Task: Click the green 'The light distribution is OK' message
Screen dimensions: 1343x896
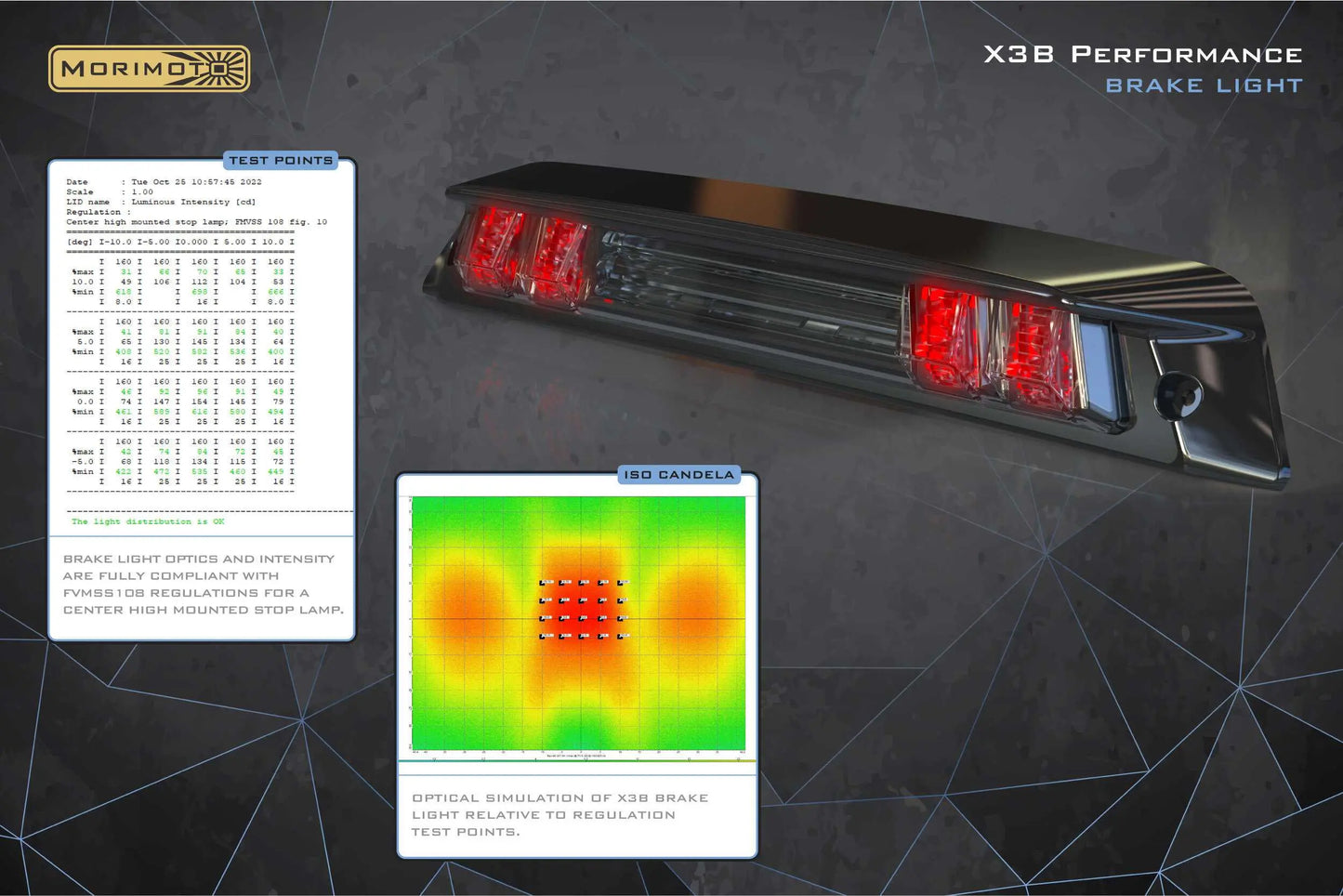Action: click(x=148, y=521)
